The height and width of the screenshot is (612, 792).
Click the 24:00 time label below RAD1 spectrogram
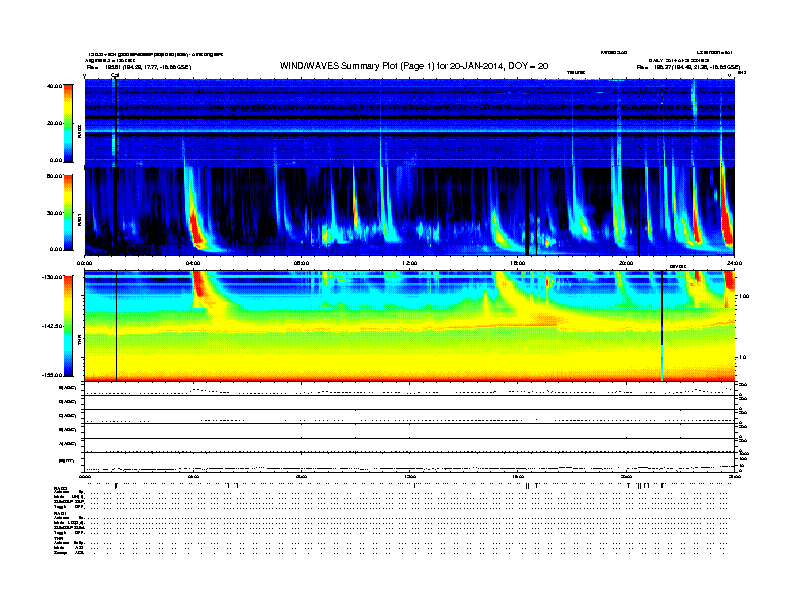pos(734,263)
